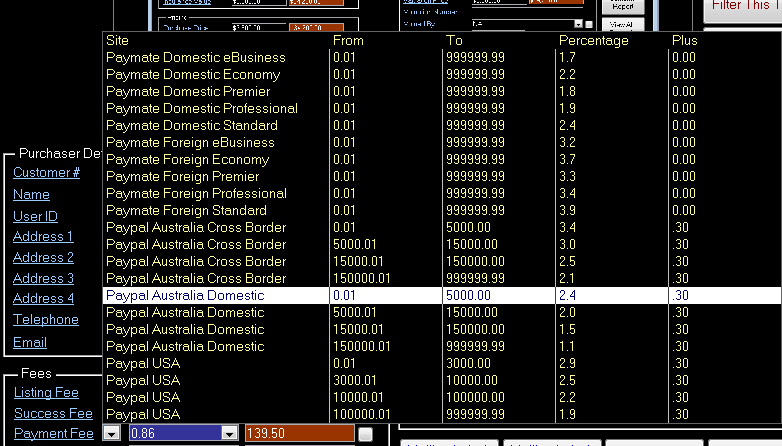Click the Filter This button
Image resolution: width=782 pixels, height=446 pixels.
click(744, 9)
